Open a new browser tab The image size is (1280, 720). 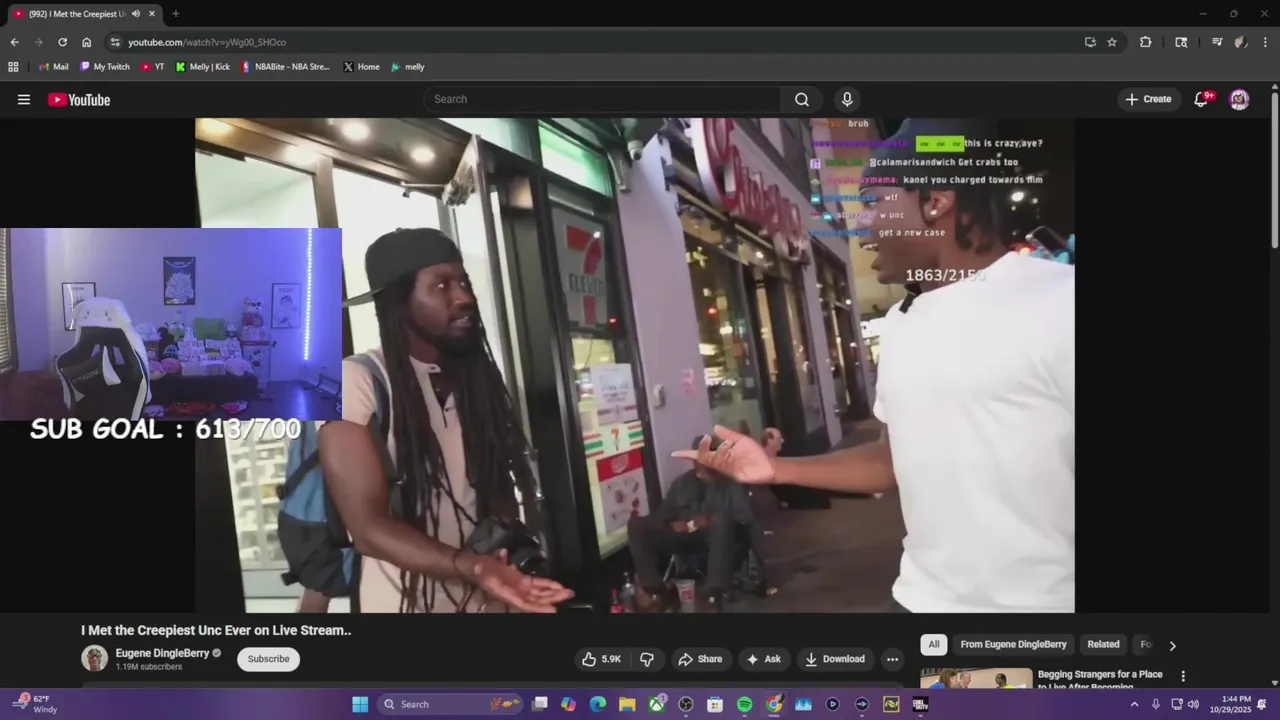point(176,14)
